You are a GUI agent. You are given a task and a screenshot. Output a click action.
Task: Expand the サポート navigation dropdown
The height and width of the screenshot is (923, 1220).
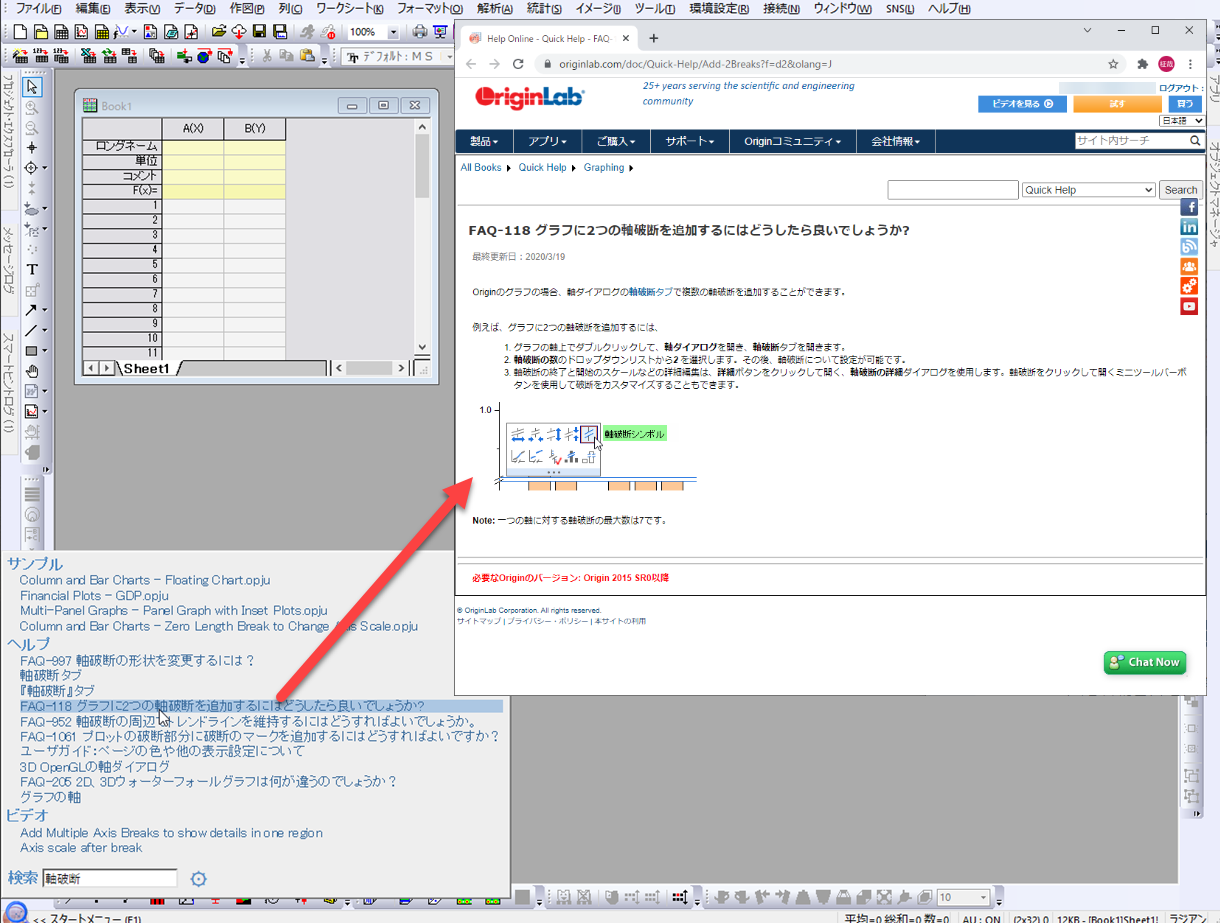coord(690,141)
